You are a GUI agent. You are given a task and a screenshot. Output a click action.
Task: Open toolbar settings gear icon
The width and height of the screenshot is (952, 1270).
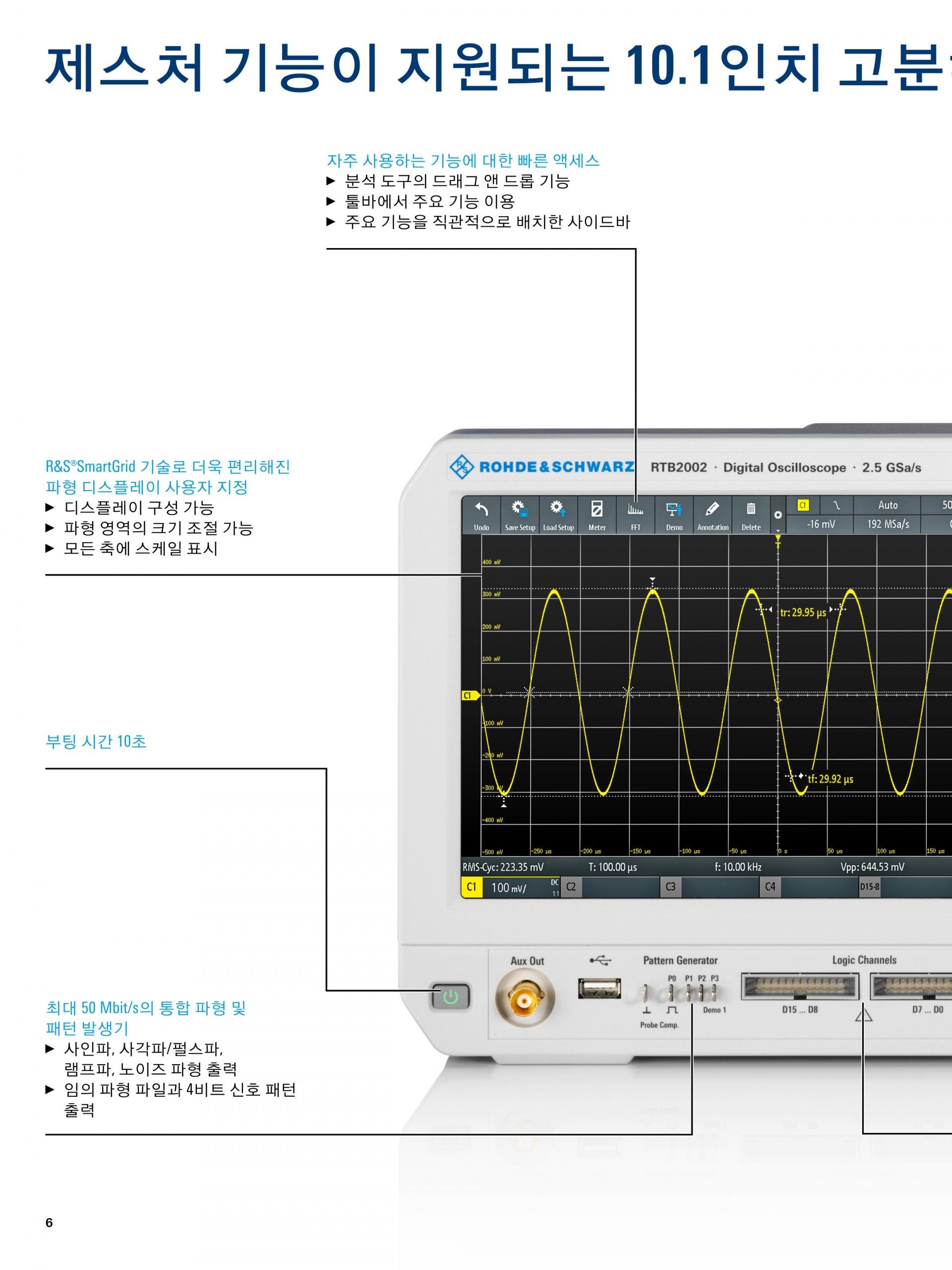[x=778, y=515]
